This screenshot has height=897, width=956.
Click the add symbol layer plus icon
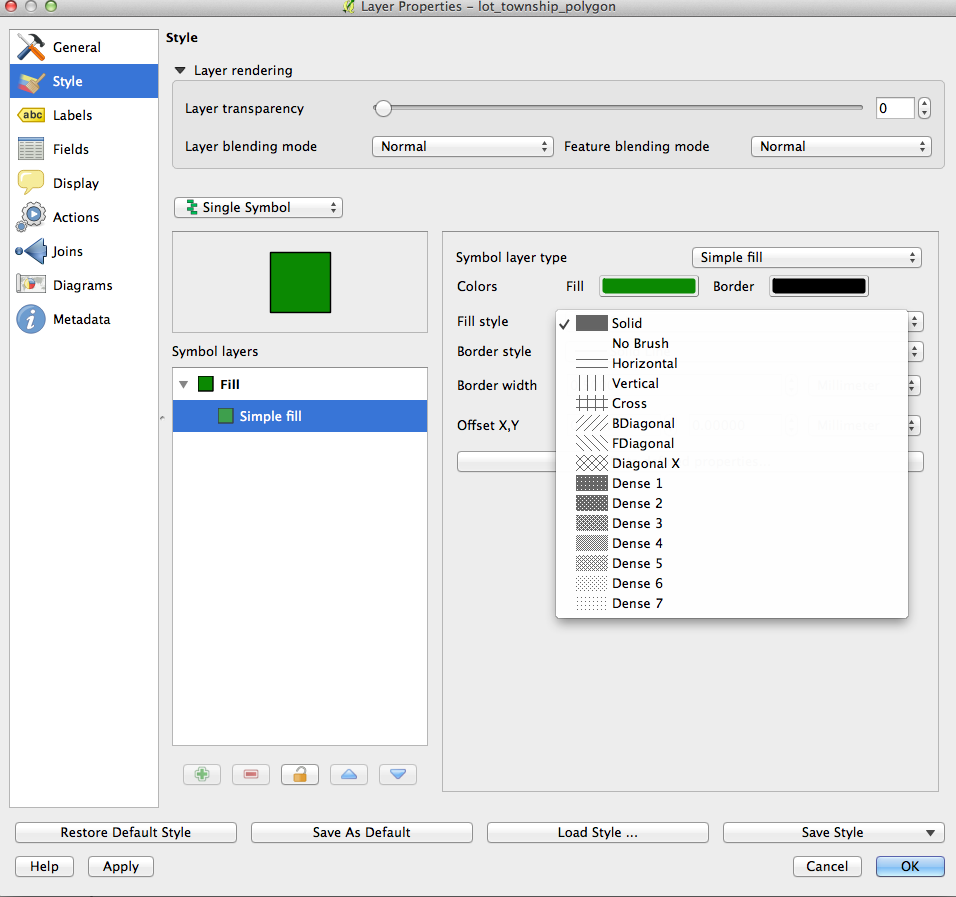(x=202, y=774)
